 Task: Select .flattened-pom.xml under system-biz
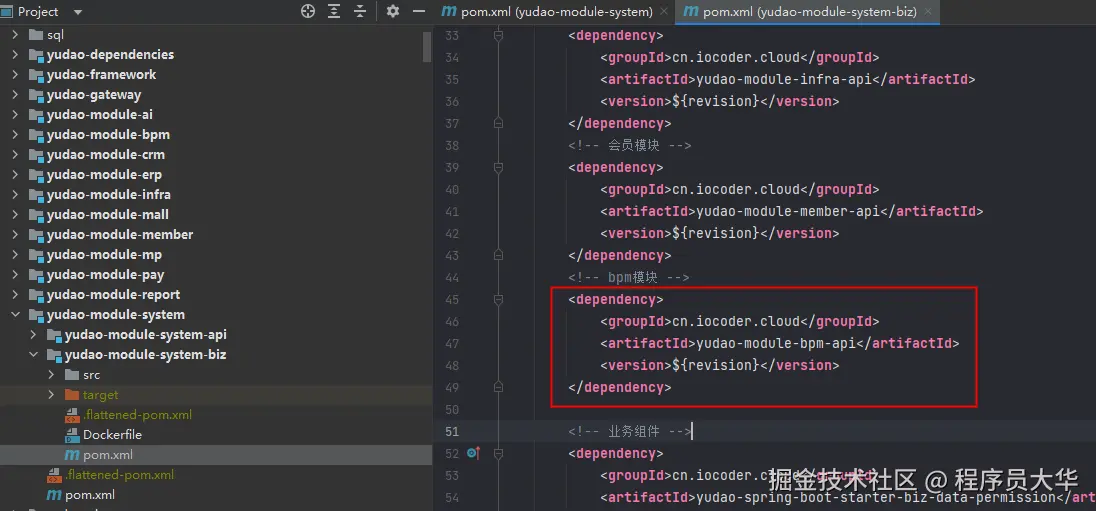coord(137,415)
